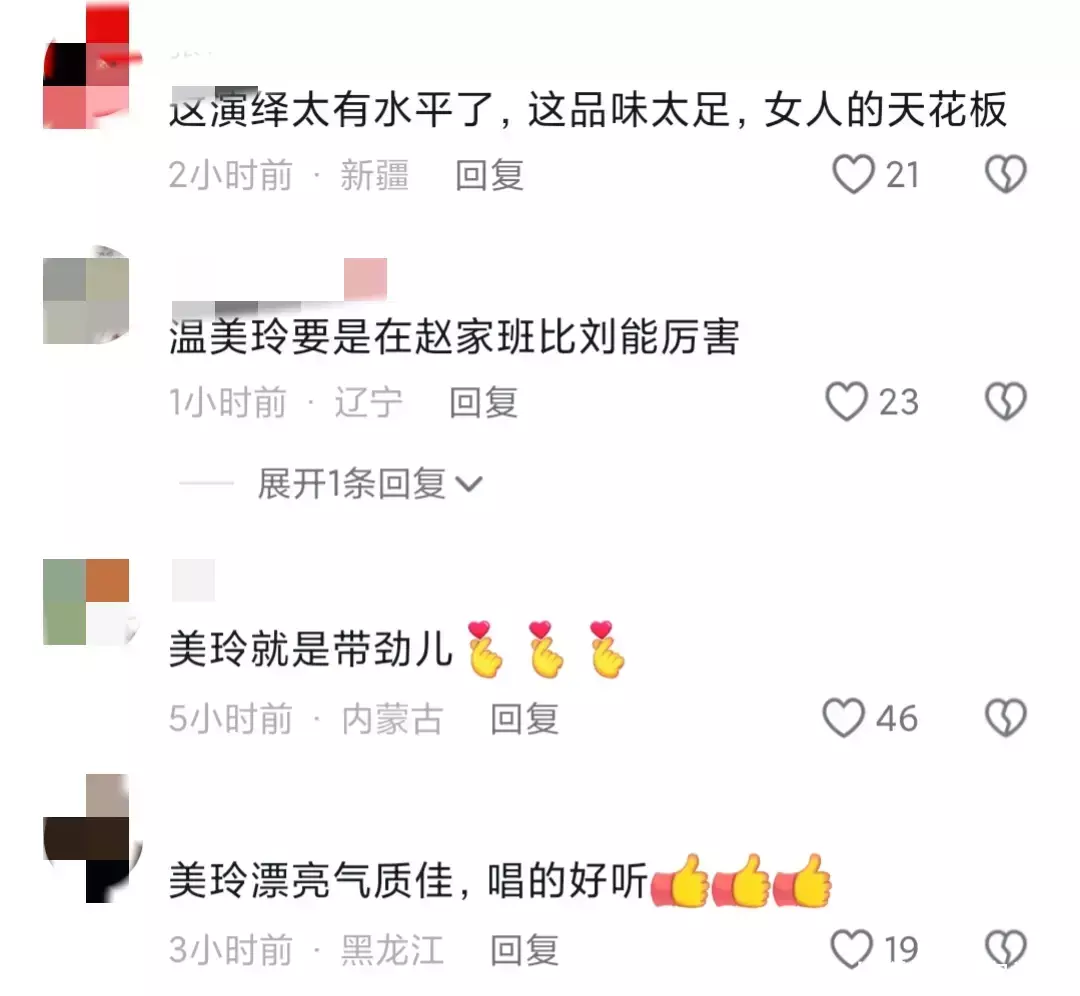Click the chevron beside 展开1条回复

pyautogui.click(x=469, y=484)
